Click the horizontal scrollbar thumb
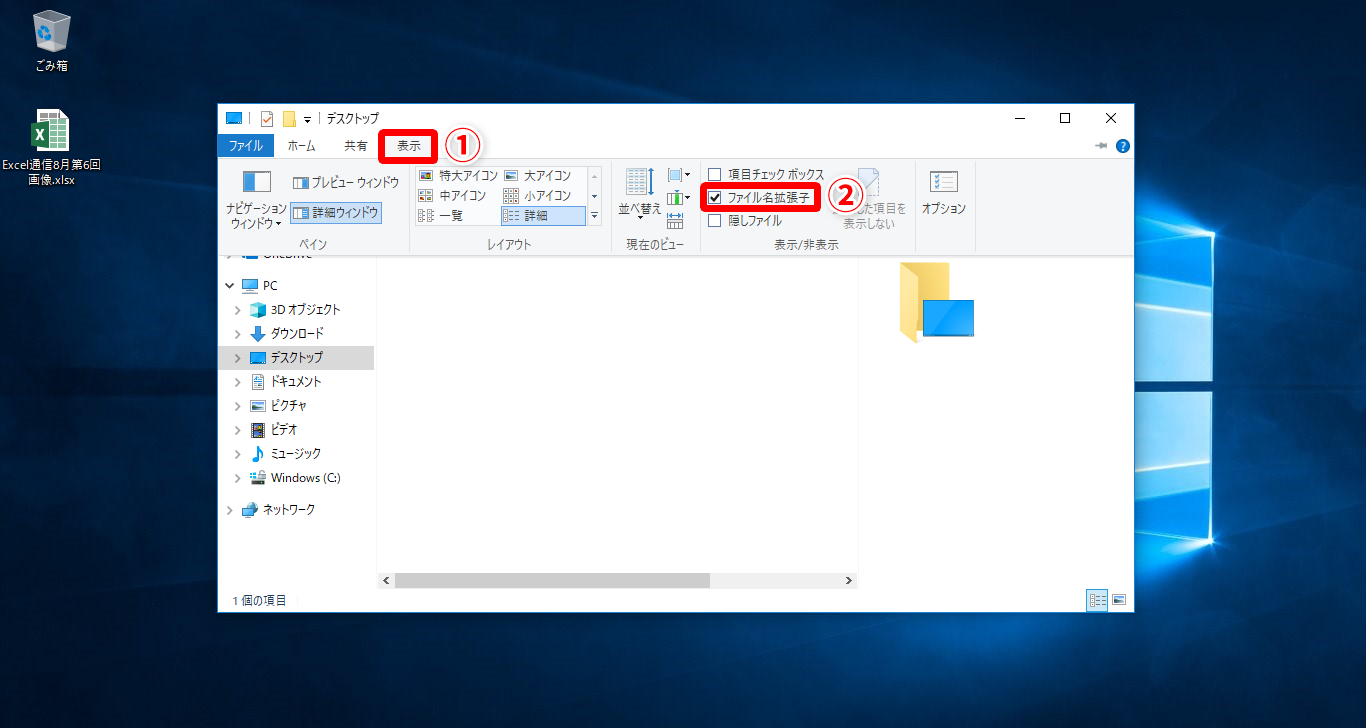 coord(552,580)
